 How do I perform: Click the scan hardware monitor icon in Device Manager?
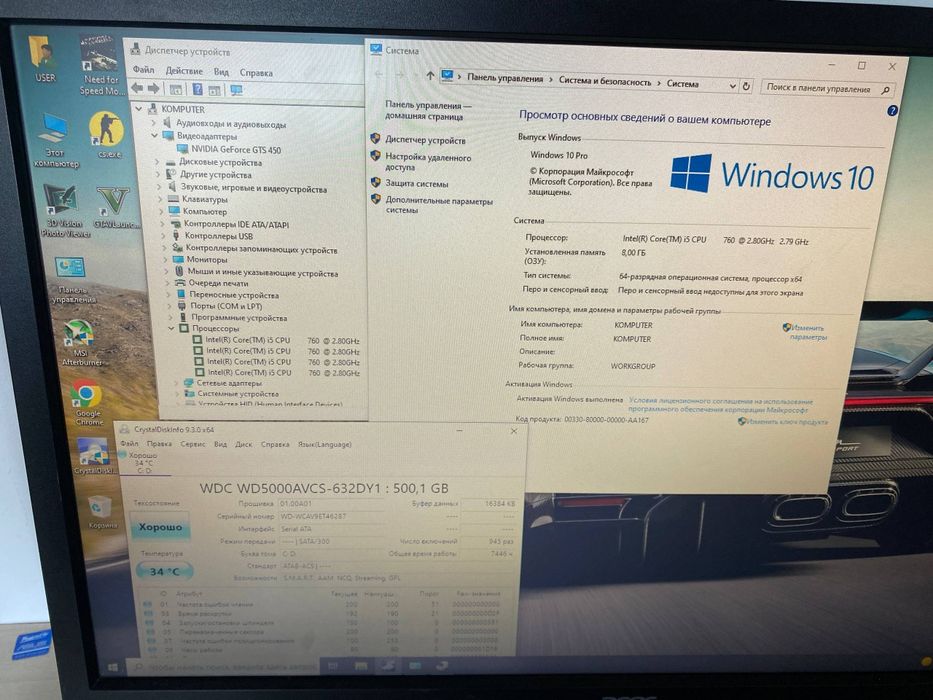[x=236, y=90]
